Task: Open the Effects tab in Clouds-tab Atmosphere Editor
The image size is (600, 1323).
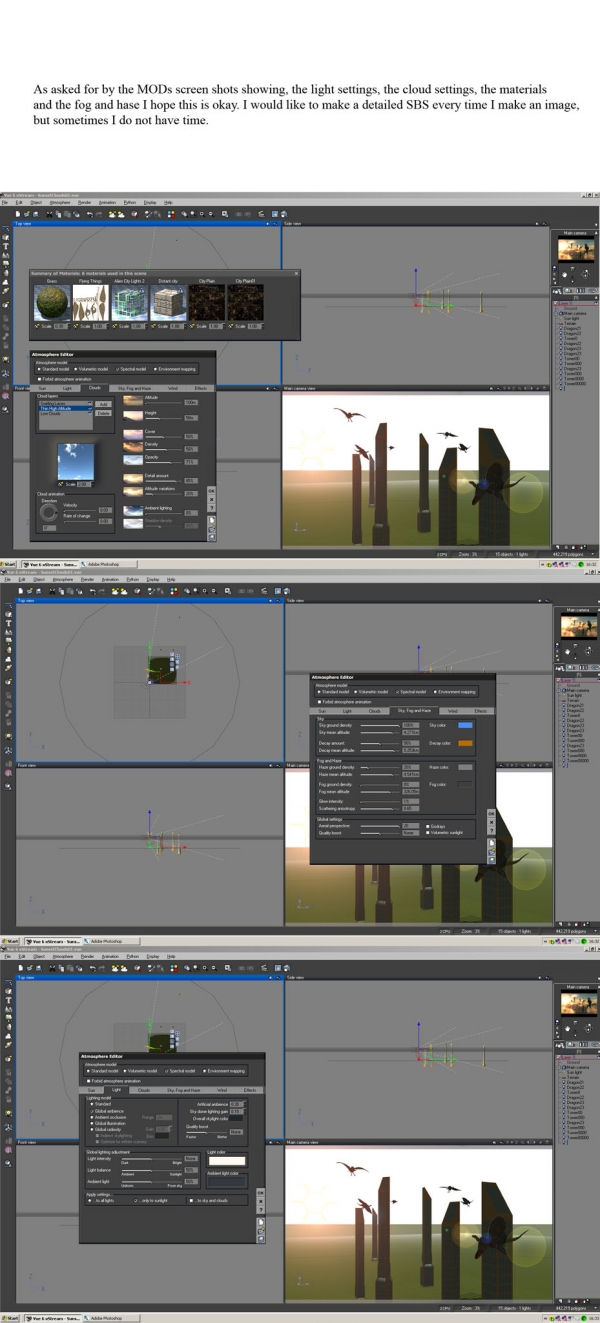Action: pos(200,388)
